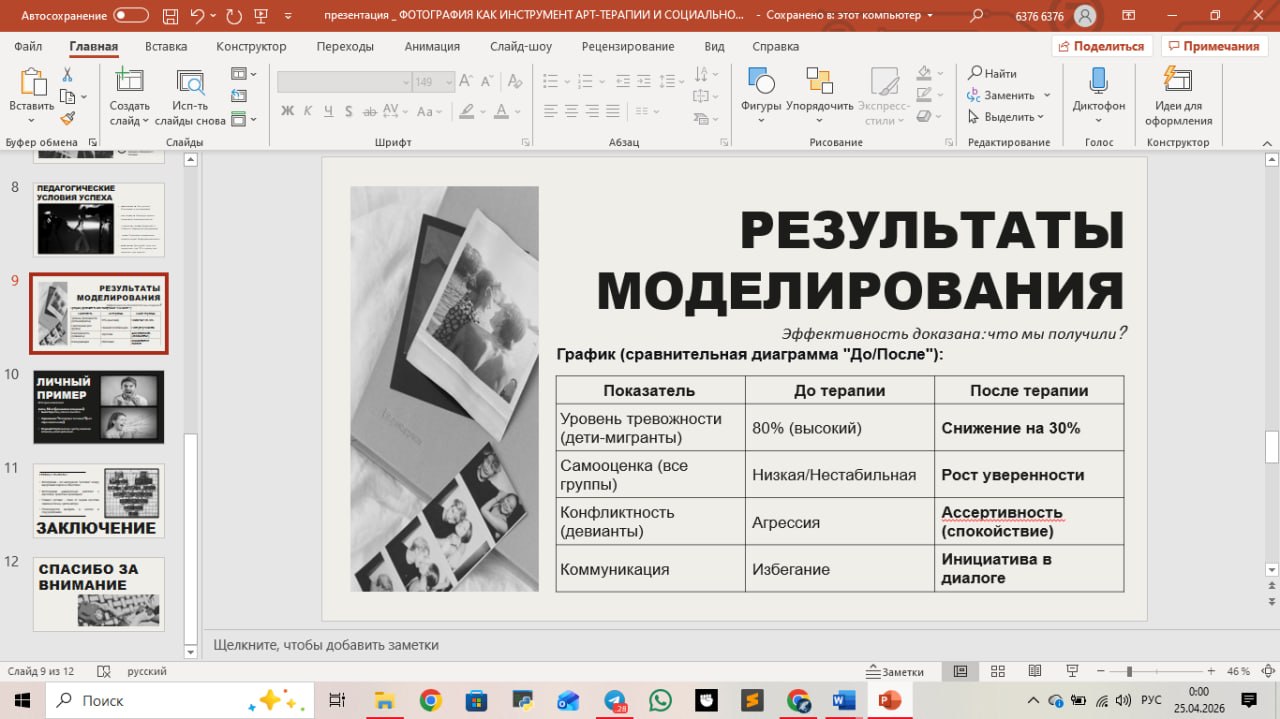Toggle center text alignment
The height and width of the screenshot is (719, 1280).
click(571, 111)
